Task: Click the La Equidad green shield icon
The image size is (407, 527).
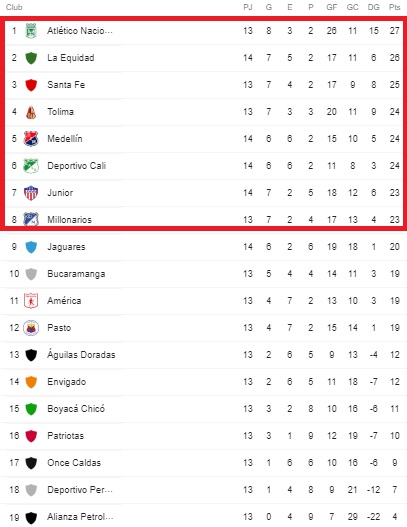Action: (x=31, y=58)
